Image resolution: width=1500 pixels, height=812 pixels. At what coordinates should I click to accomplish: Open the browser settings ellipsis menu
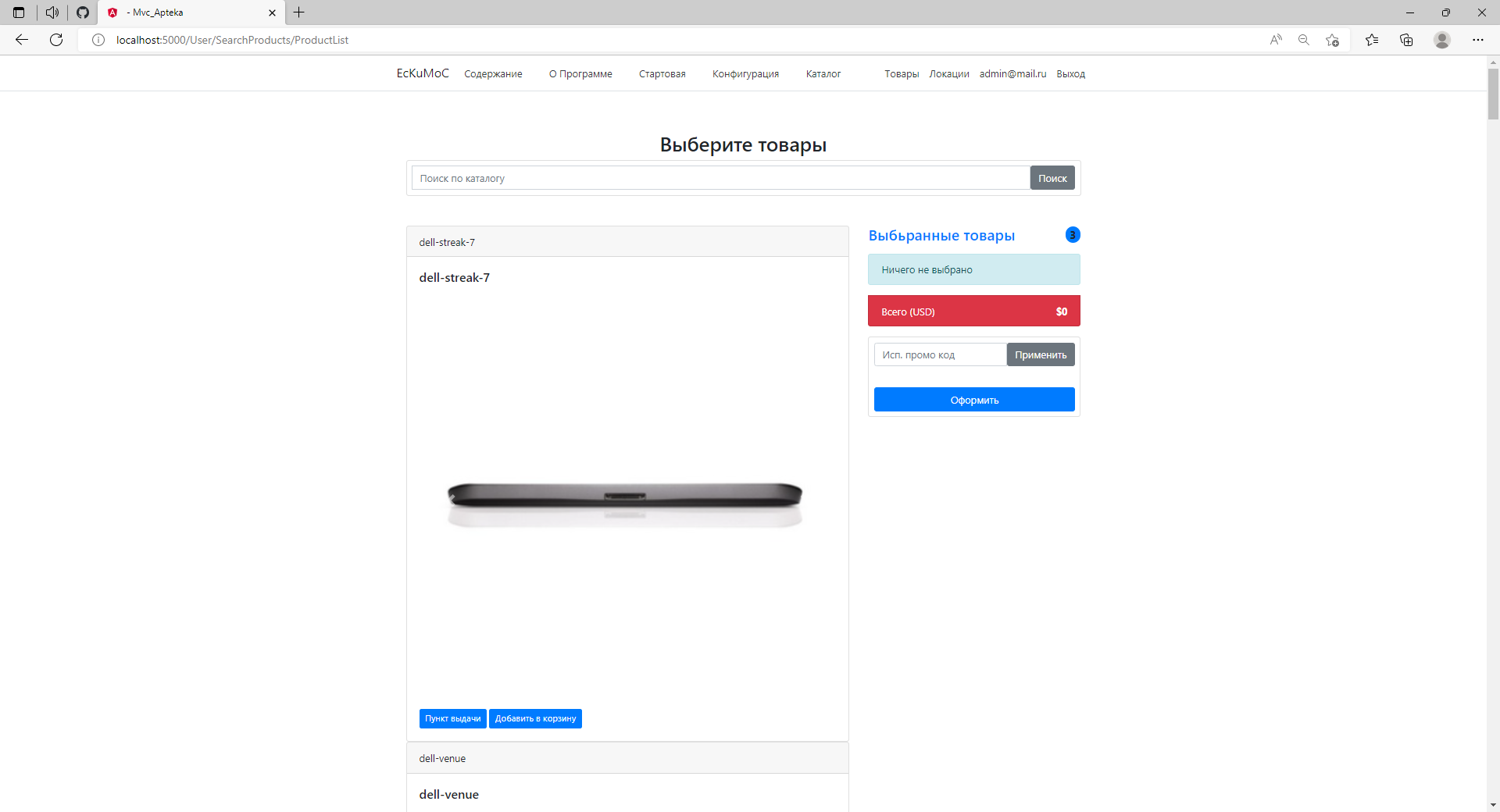tap(1478, 40)
